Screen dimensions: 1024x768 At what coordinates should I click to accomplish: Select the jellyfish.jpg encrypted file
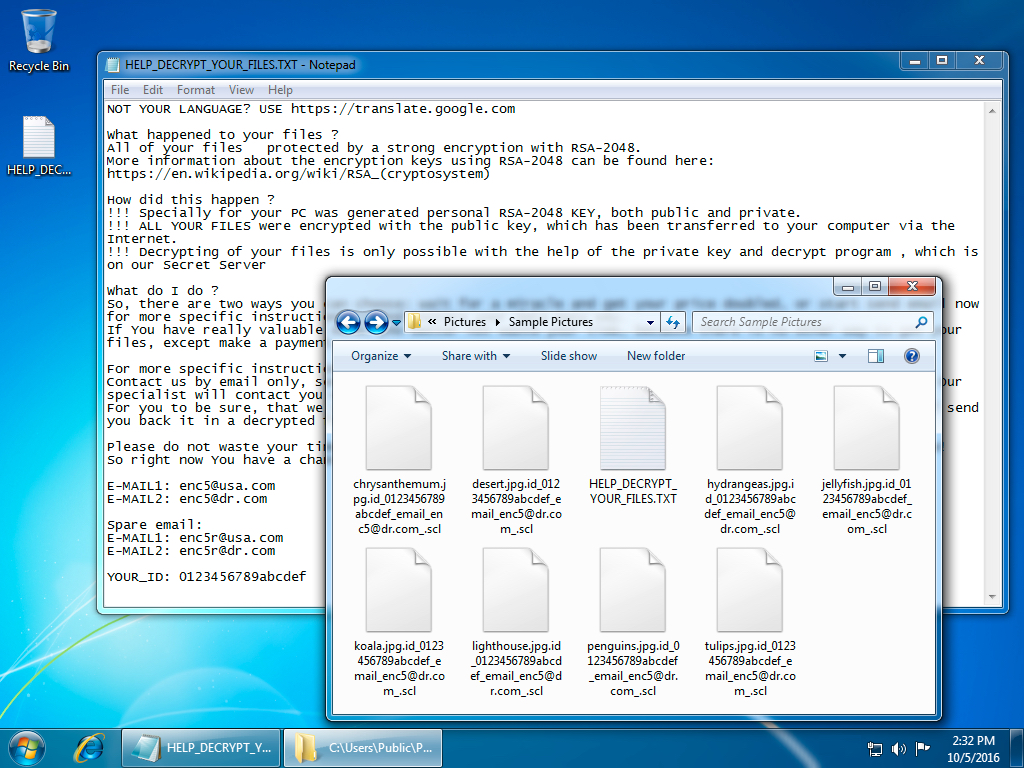click(867, 460)
